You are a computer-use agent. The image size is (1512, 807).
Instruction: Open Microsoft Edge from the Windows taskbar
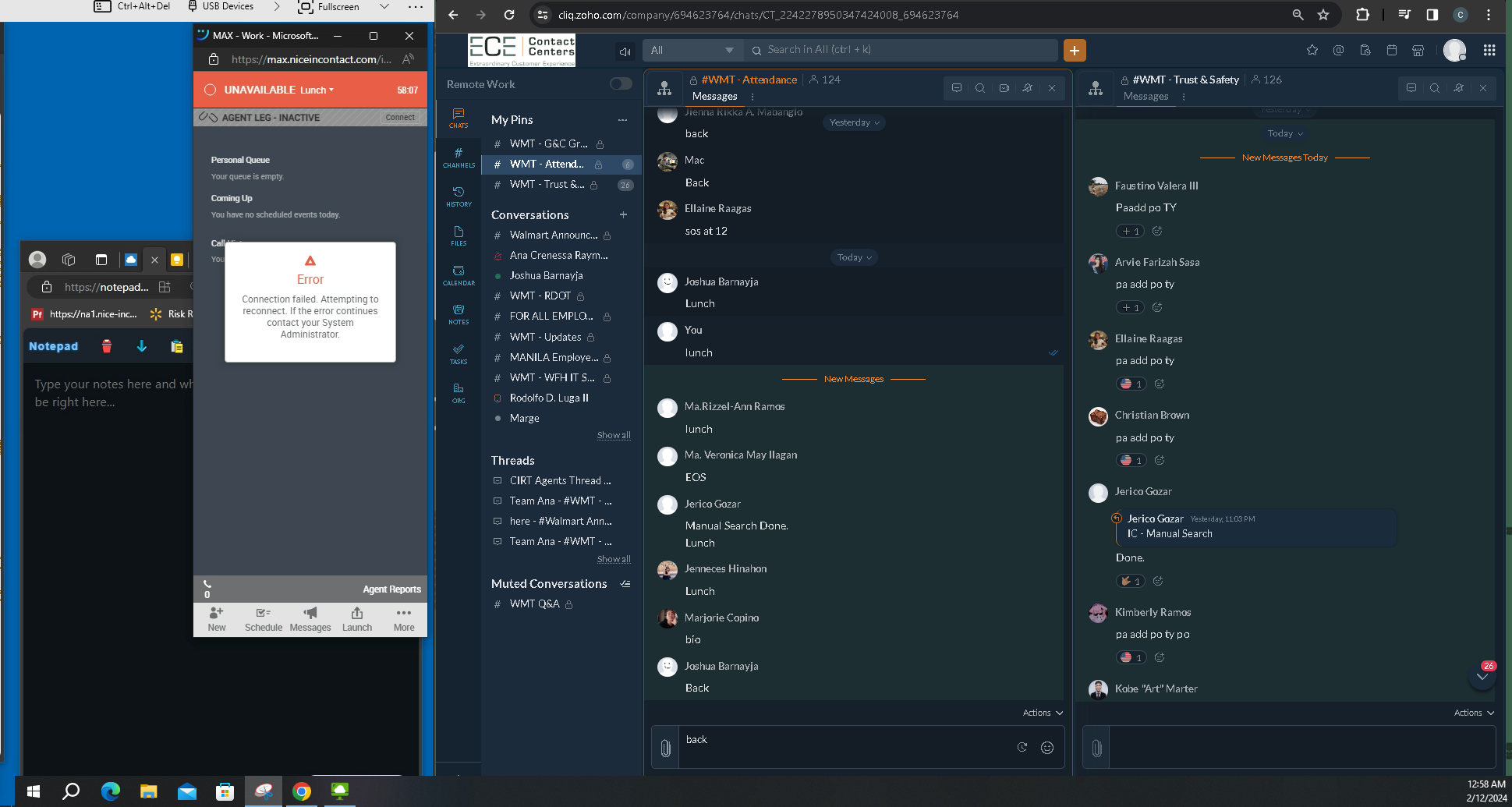(x=111, y=791)
